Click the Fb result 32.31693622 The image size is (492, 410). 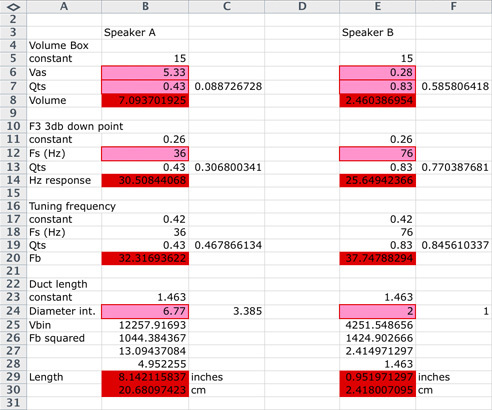[145, 258]
